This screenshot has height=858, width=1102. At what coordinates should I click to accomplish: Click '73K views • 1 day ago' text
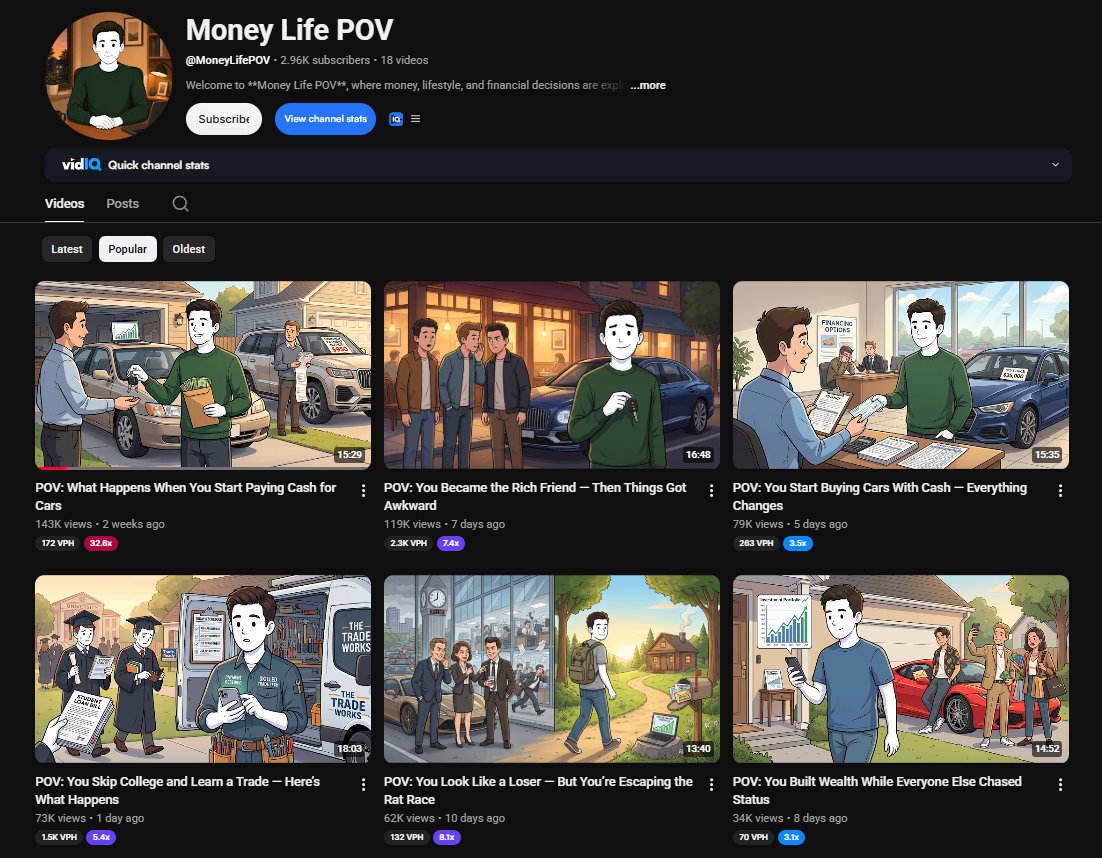point(89,818)
